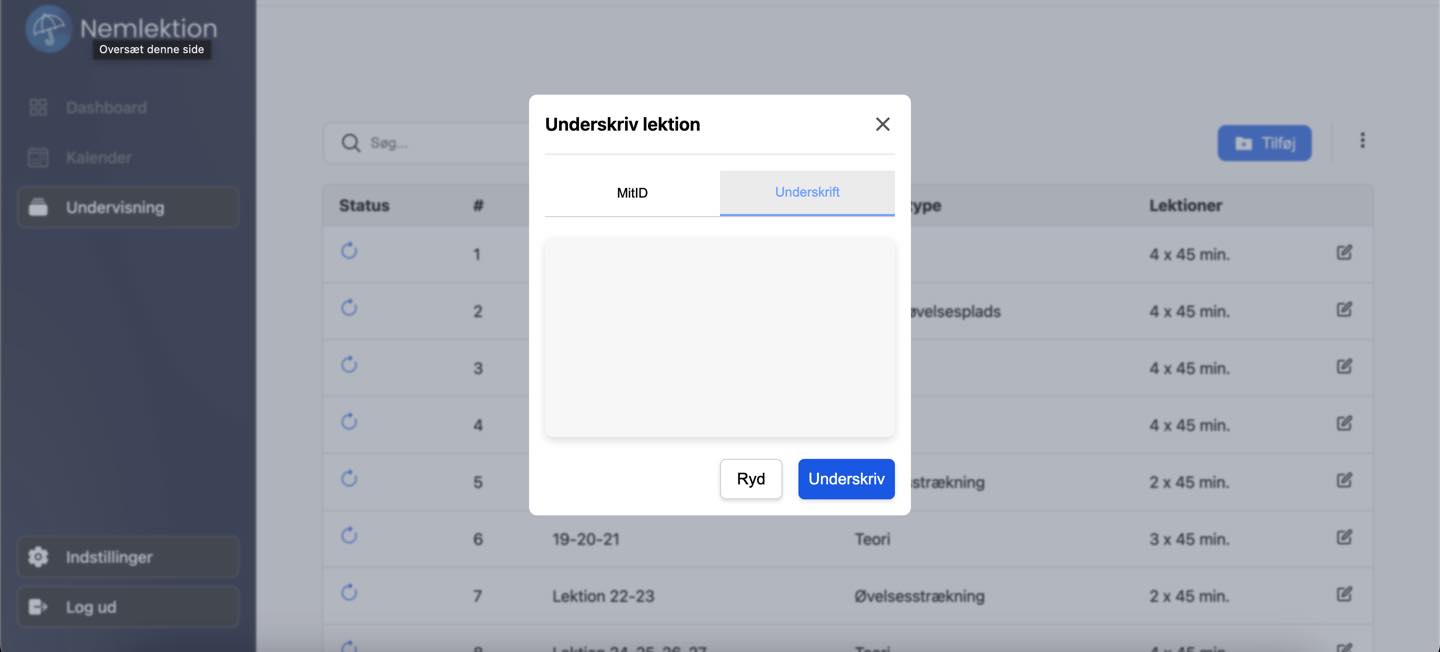1440x652 pixels.
Task: Edit the Lektion 22-23 row
Action: coord(1344,595)
